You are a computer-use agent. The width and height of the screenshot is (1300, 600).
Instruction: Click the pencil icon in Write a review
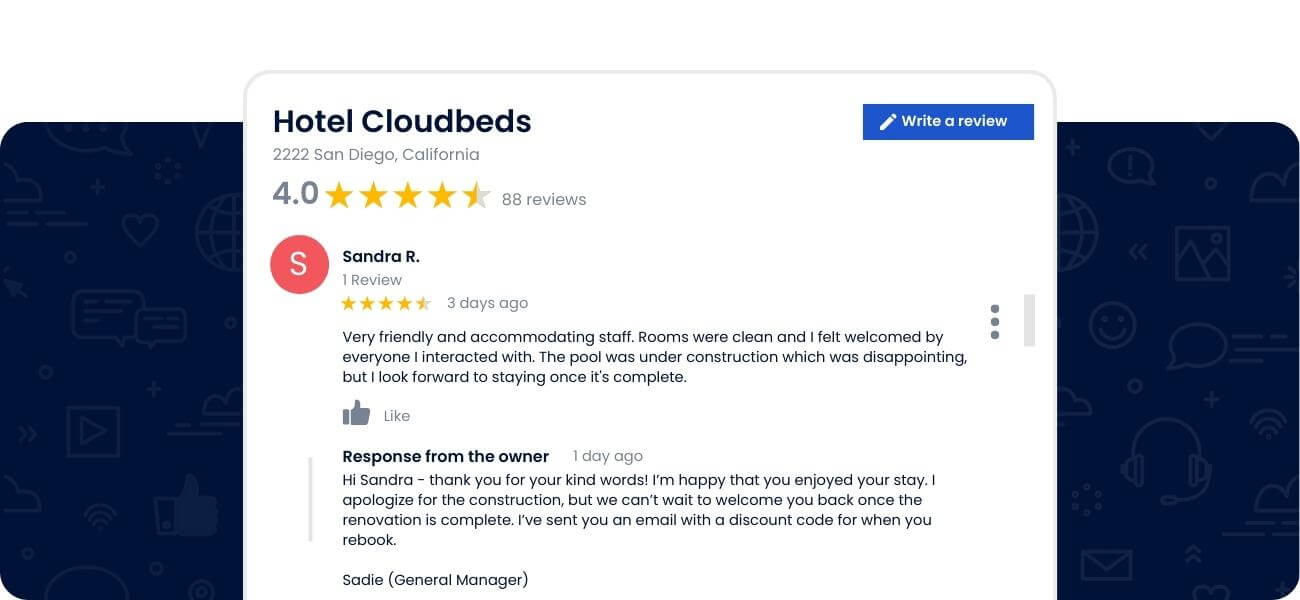(887, 122)
